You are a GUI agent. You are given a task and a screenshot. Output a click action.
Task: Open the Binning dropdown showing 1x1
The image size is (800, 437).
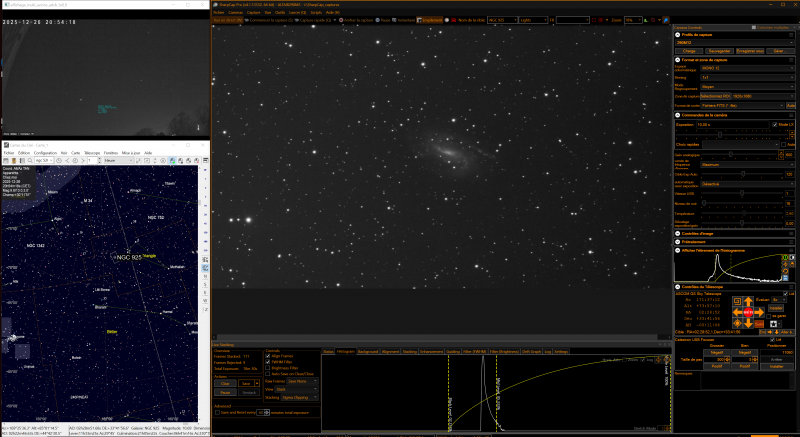point(747,78)
